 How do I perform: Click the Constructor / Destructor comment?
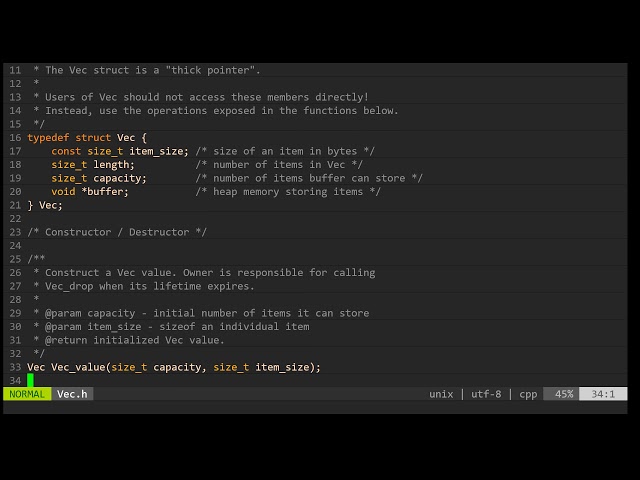tap(117, 232)
